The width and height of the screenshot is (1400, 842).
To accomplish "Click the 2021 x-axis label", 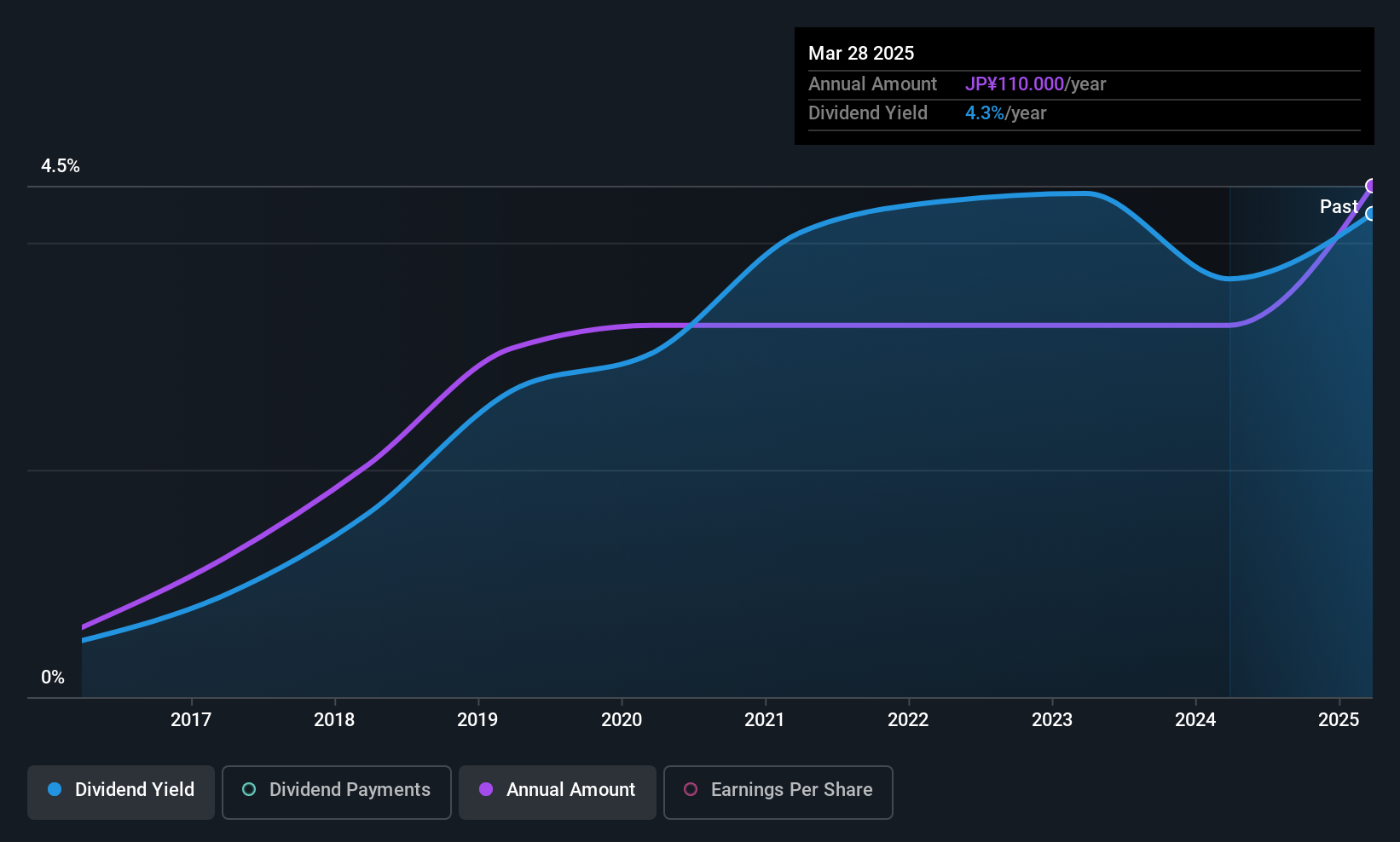I will click(765, 720).
